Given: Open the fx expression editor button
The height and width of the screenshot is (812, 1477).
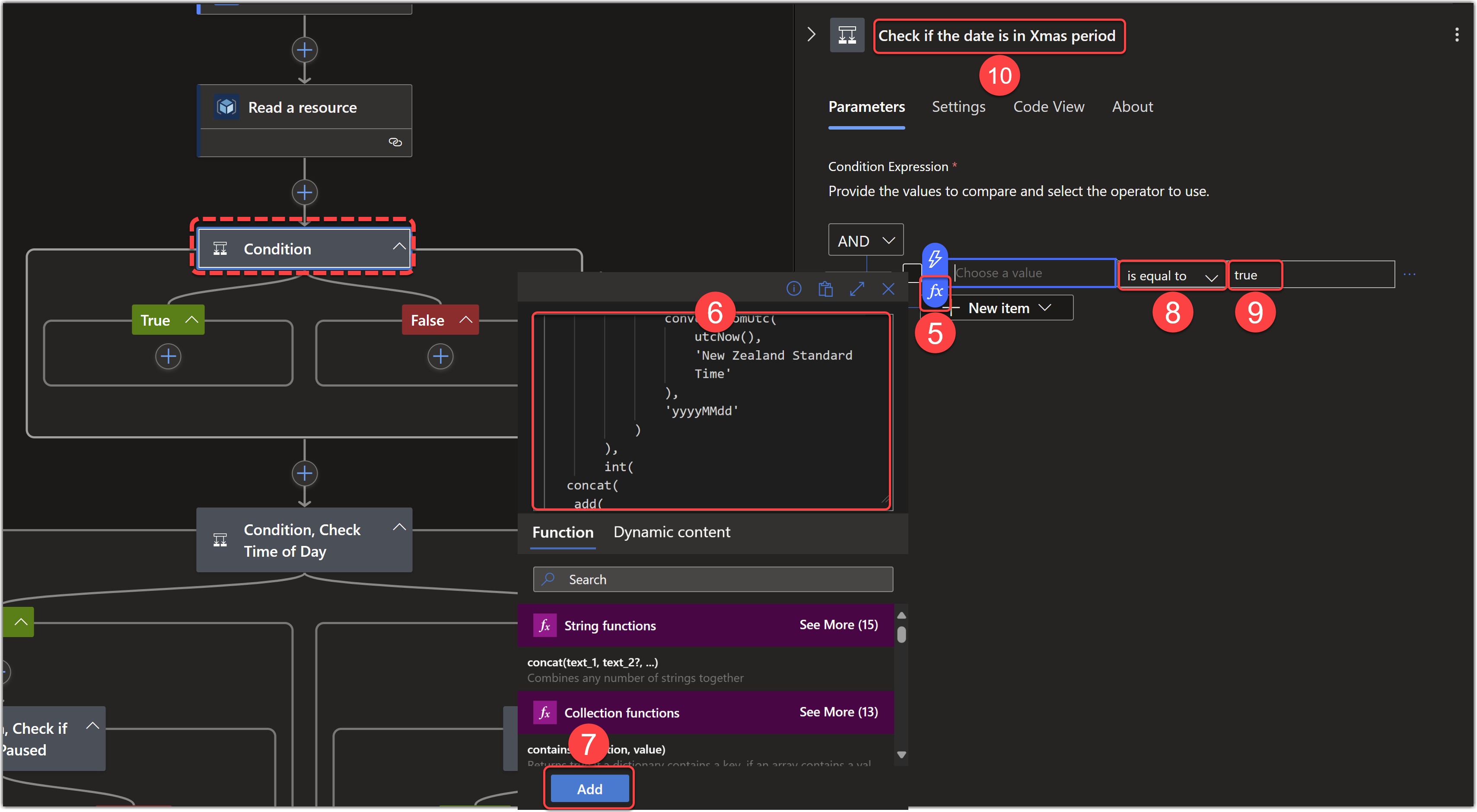Looking at the screenshot, I should (935, 292).
